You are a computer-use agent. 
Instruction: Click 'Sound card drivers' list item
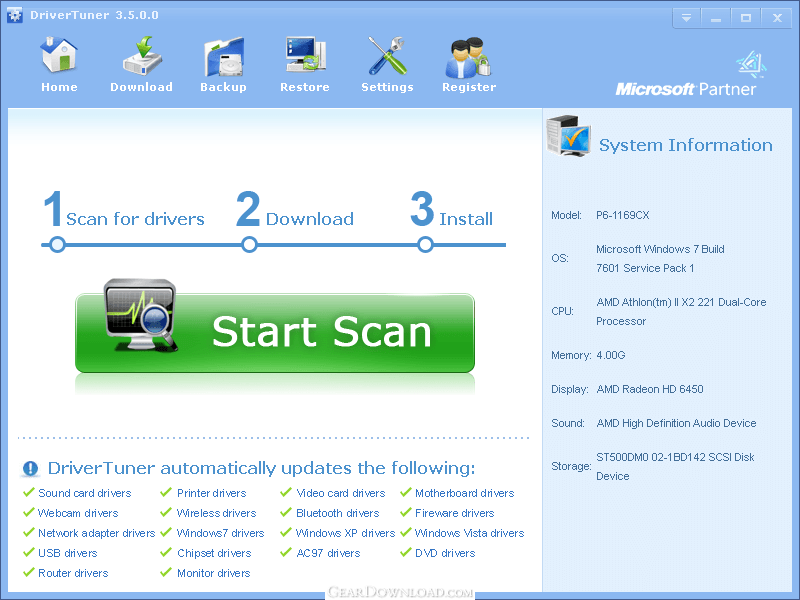[85, 493]
